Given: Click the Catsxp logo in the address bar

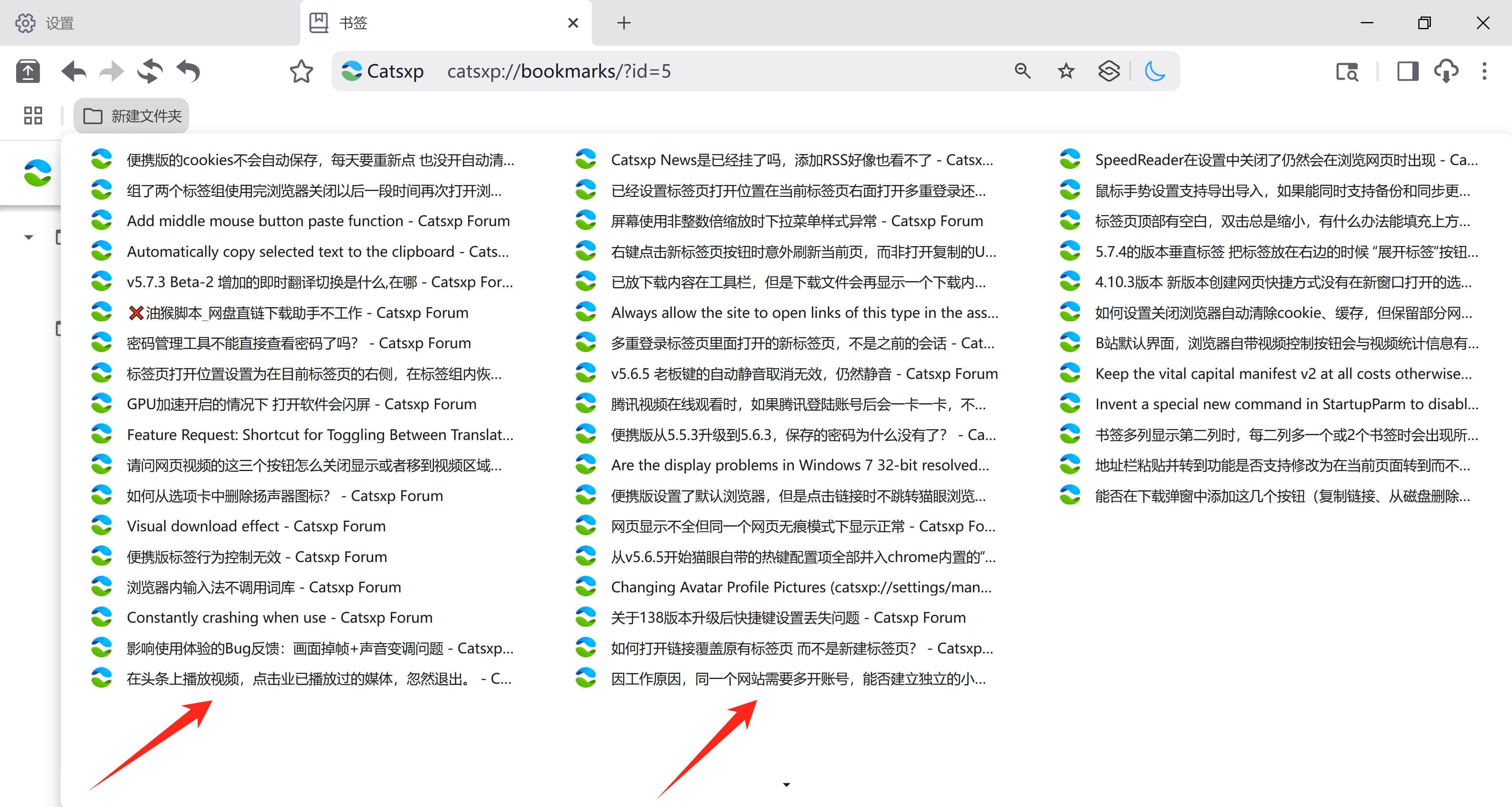Looking at the screenshot, I should point(352,71).
